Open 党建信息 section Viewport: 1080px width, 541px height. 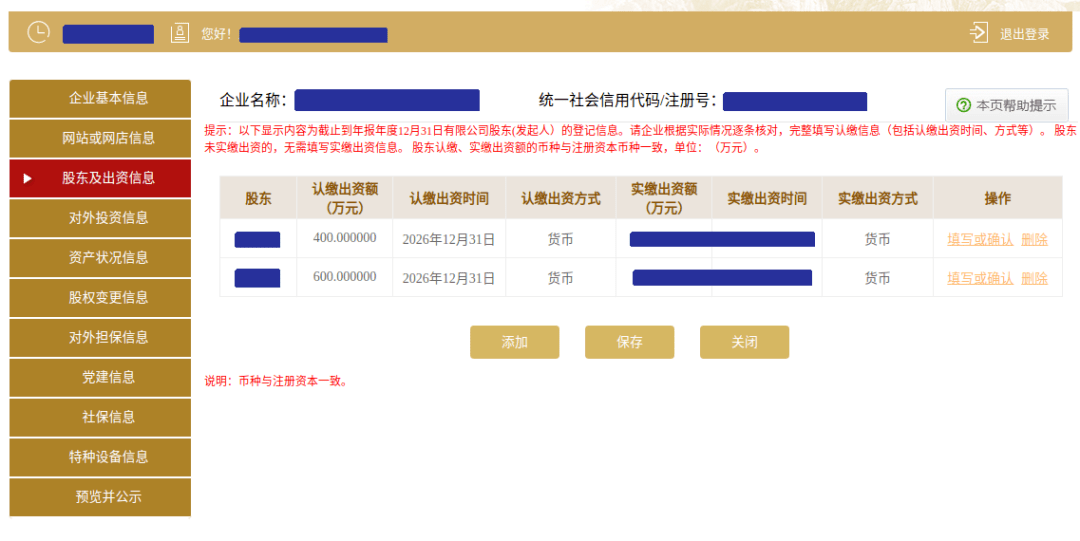pyautogui.click(x=100, y=377)
